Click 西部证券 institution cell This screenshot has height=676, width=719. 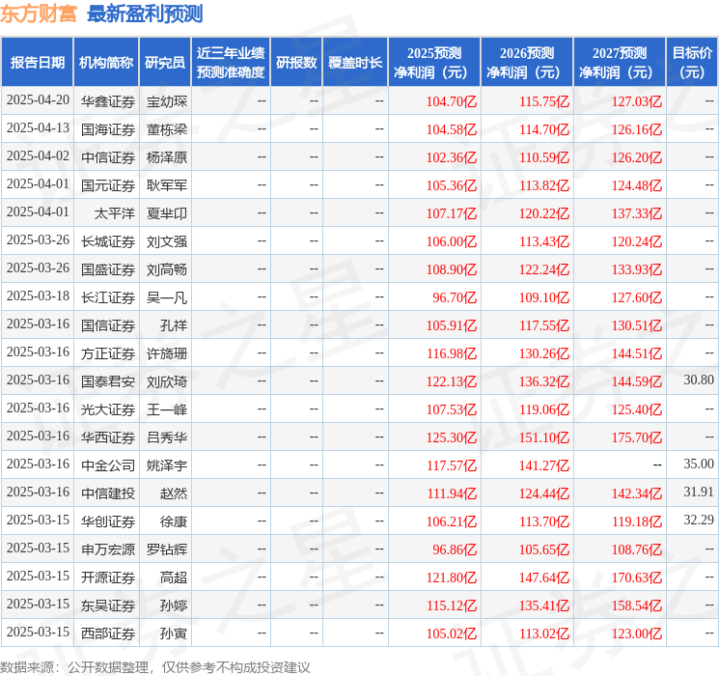click(108, 633)
